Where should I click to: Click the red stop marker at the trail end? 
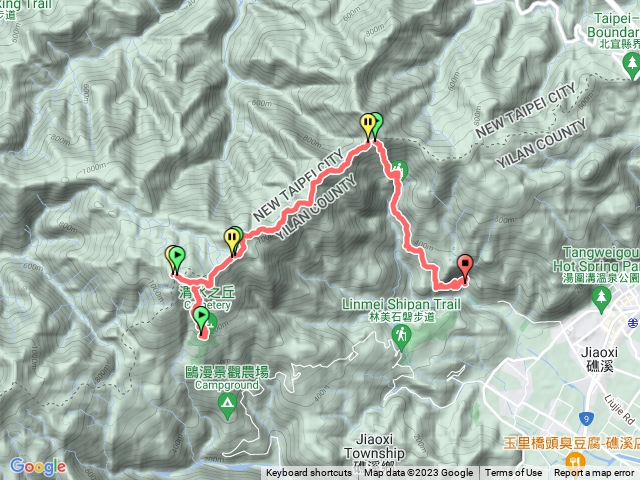[465, 267]
